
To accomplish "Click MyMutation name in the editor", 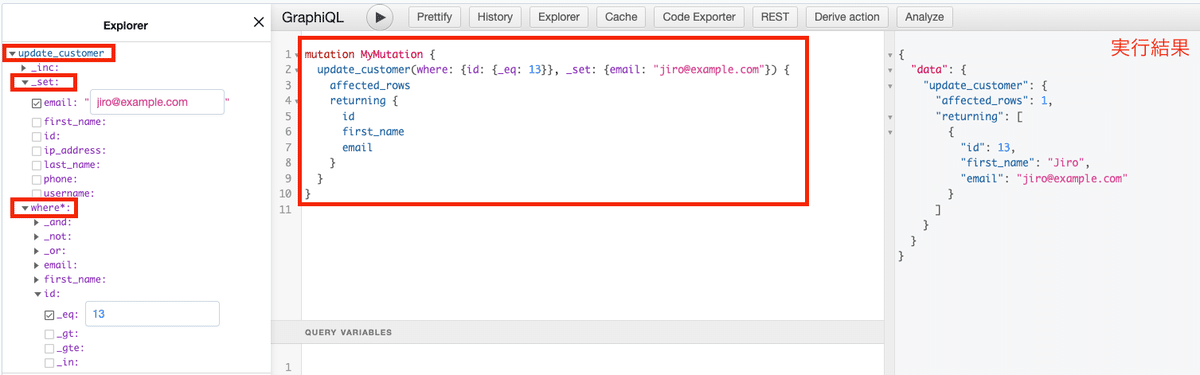I will [x=392, y=54].
